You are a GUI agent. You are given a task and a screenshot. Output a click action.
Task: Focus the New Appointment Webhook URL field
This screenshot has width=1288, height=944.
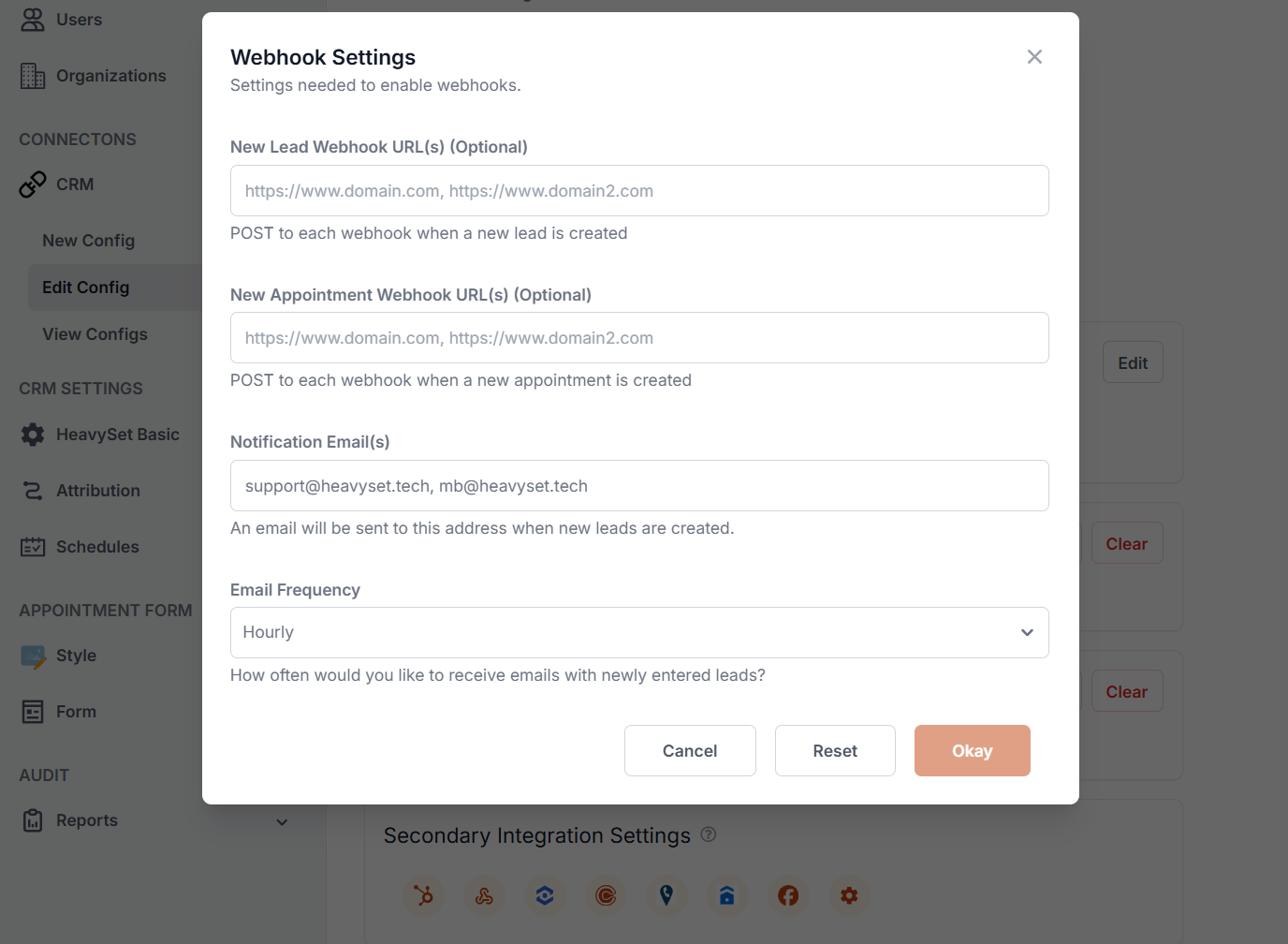coord(639,338)
